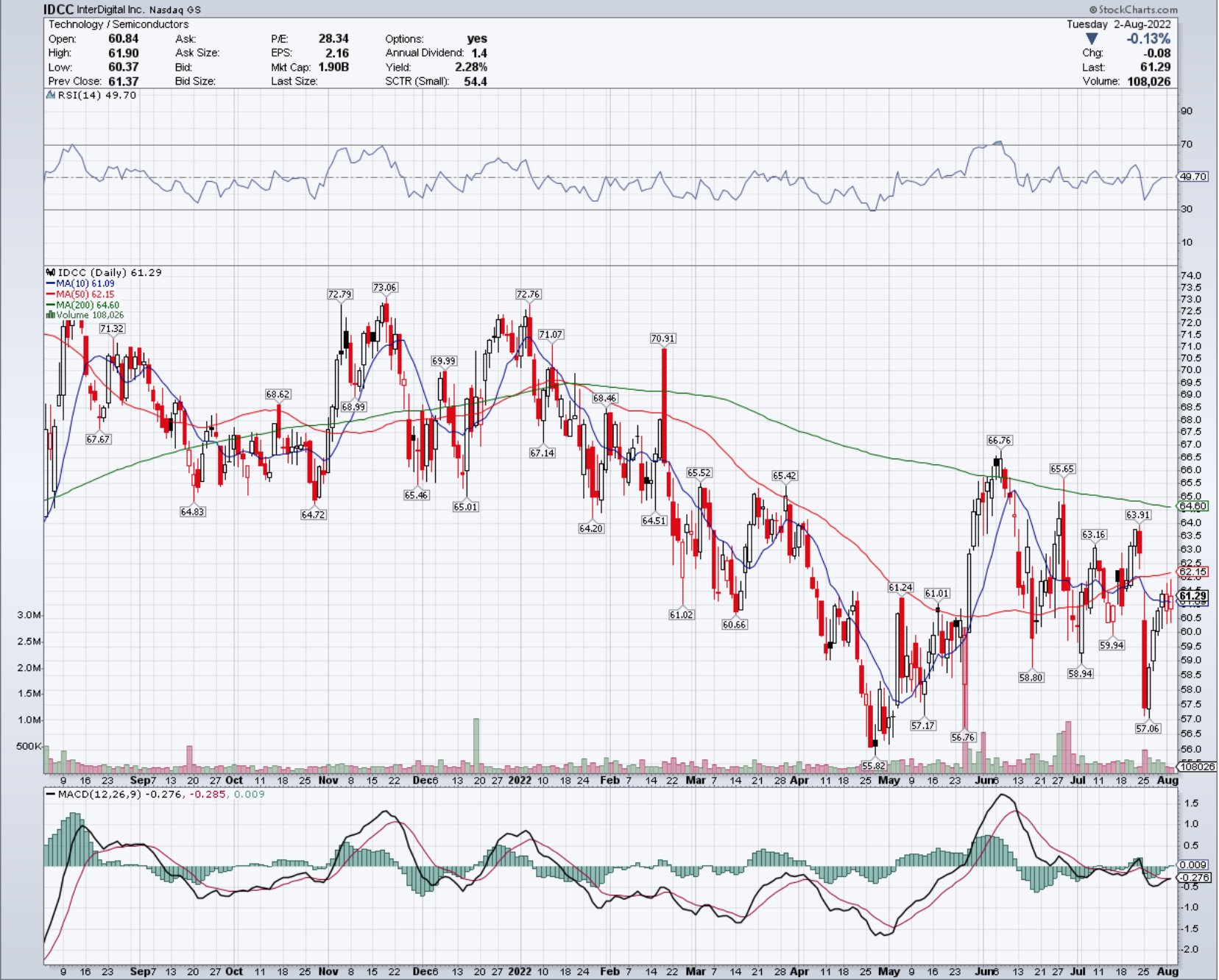Click the 65.01 price annotation

tap(466, 507)
